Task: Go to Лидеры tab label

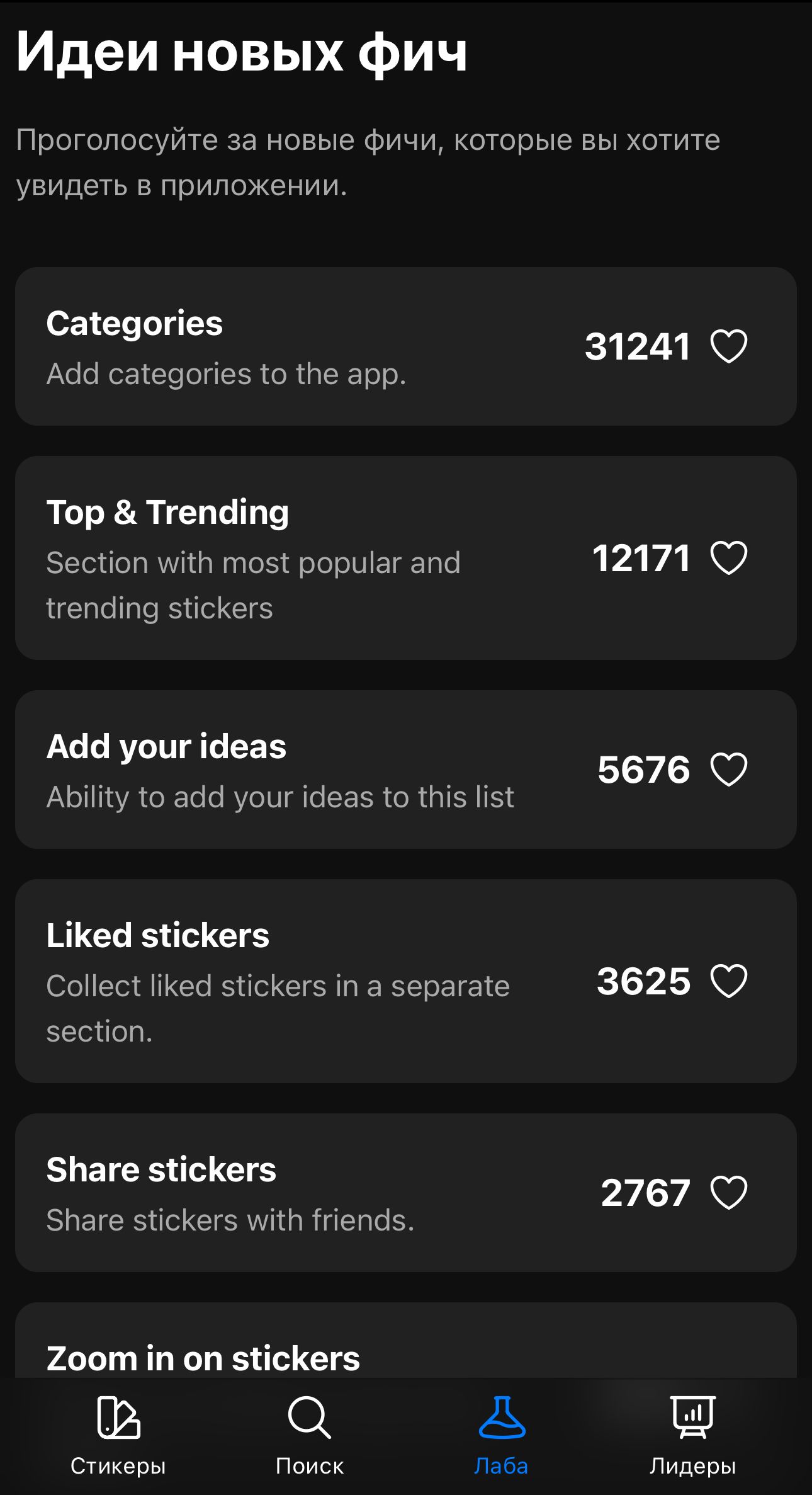Action: coord(692,1467)
